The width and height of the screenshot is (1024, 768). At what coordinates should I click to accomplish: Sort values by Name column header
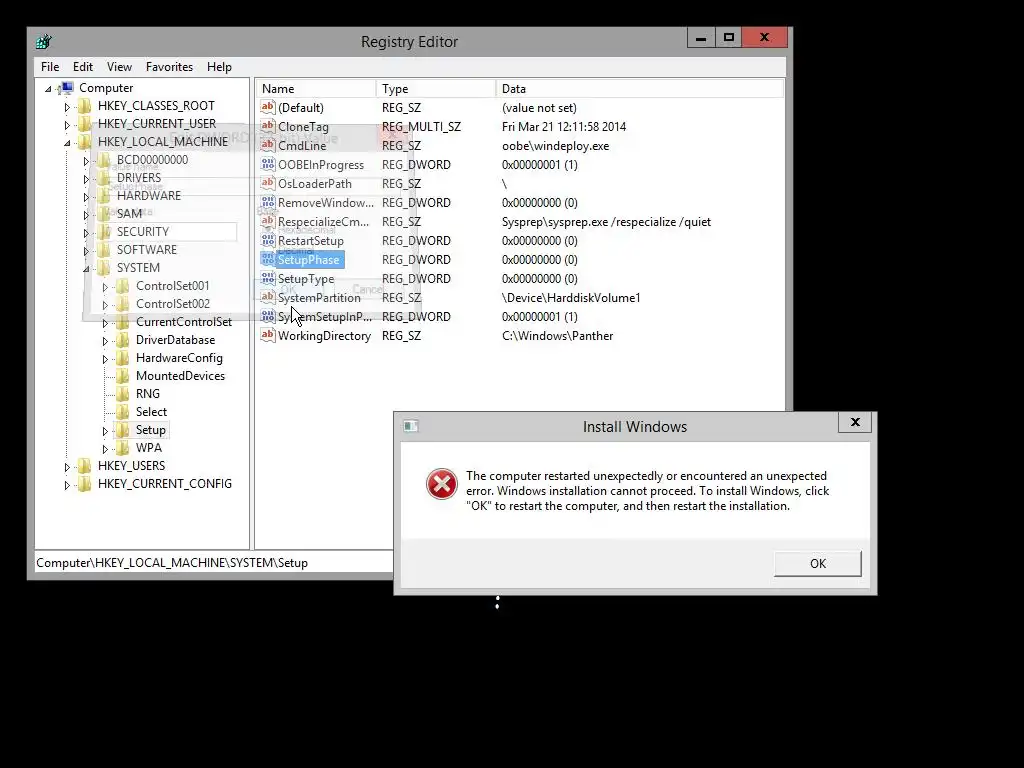coord(315,89)
